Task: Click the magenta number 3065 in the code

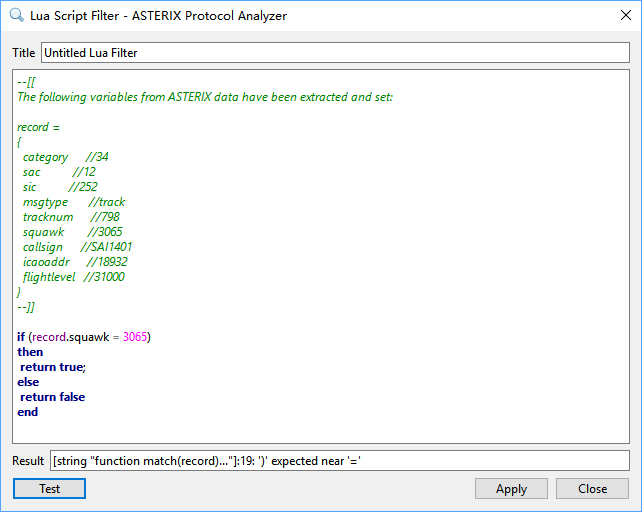Action: tap(135, 337)
